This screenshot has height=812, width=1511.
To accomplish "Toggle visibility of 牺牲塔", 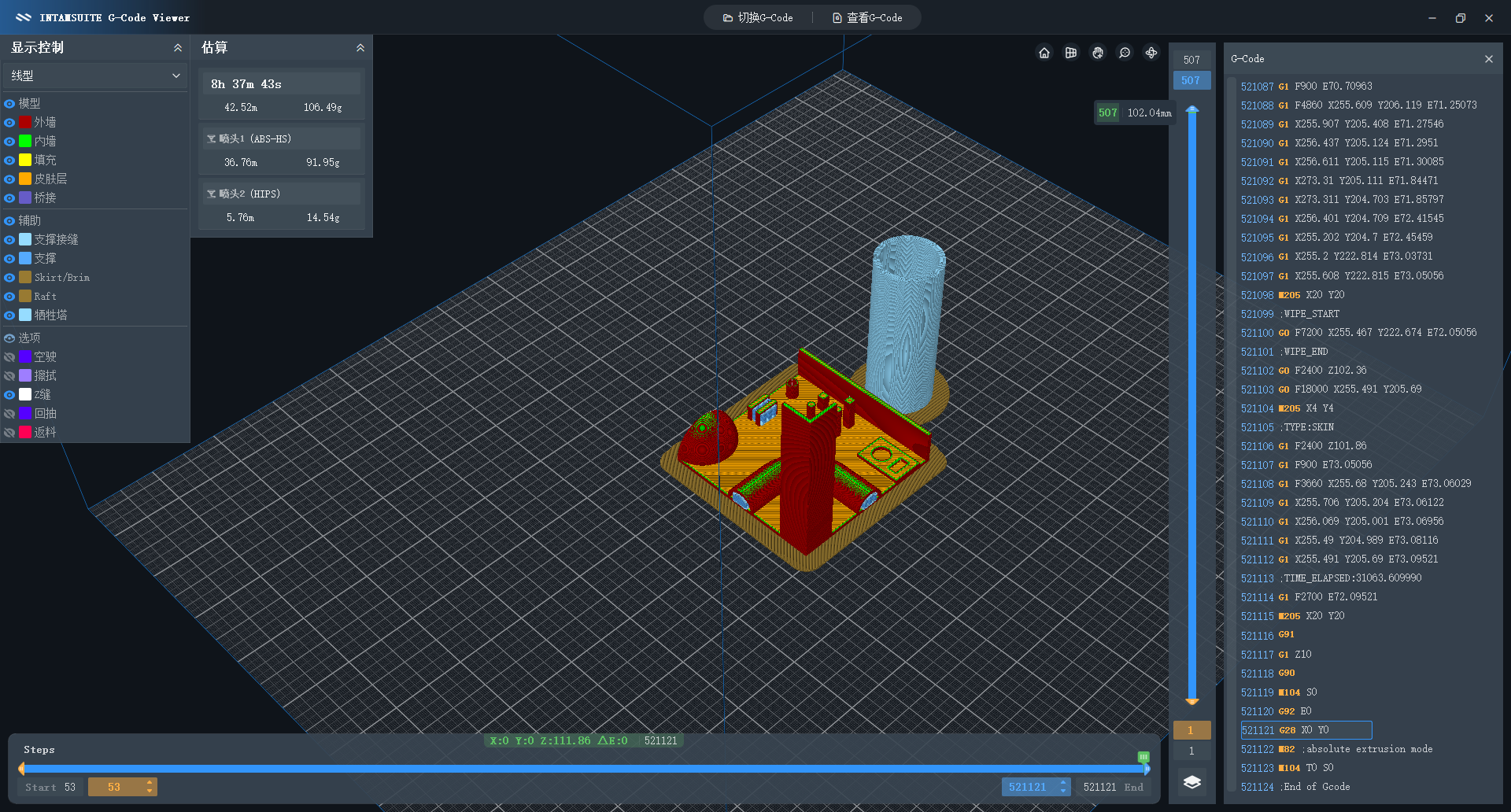I will (x=9, y=316).
